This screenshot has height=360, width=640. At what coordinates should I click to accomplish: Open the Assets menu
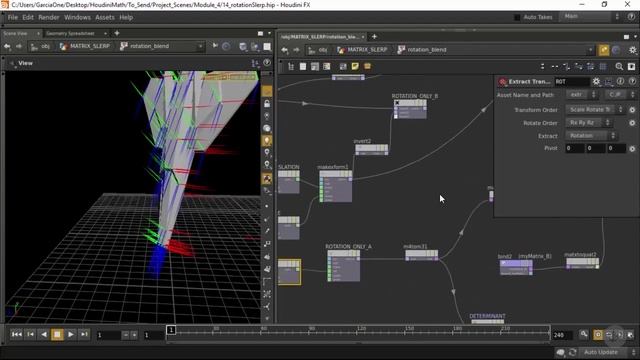[x=105, y=17]
